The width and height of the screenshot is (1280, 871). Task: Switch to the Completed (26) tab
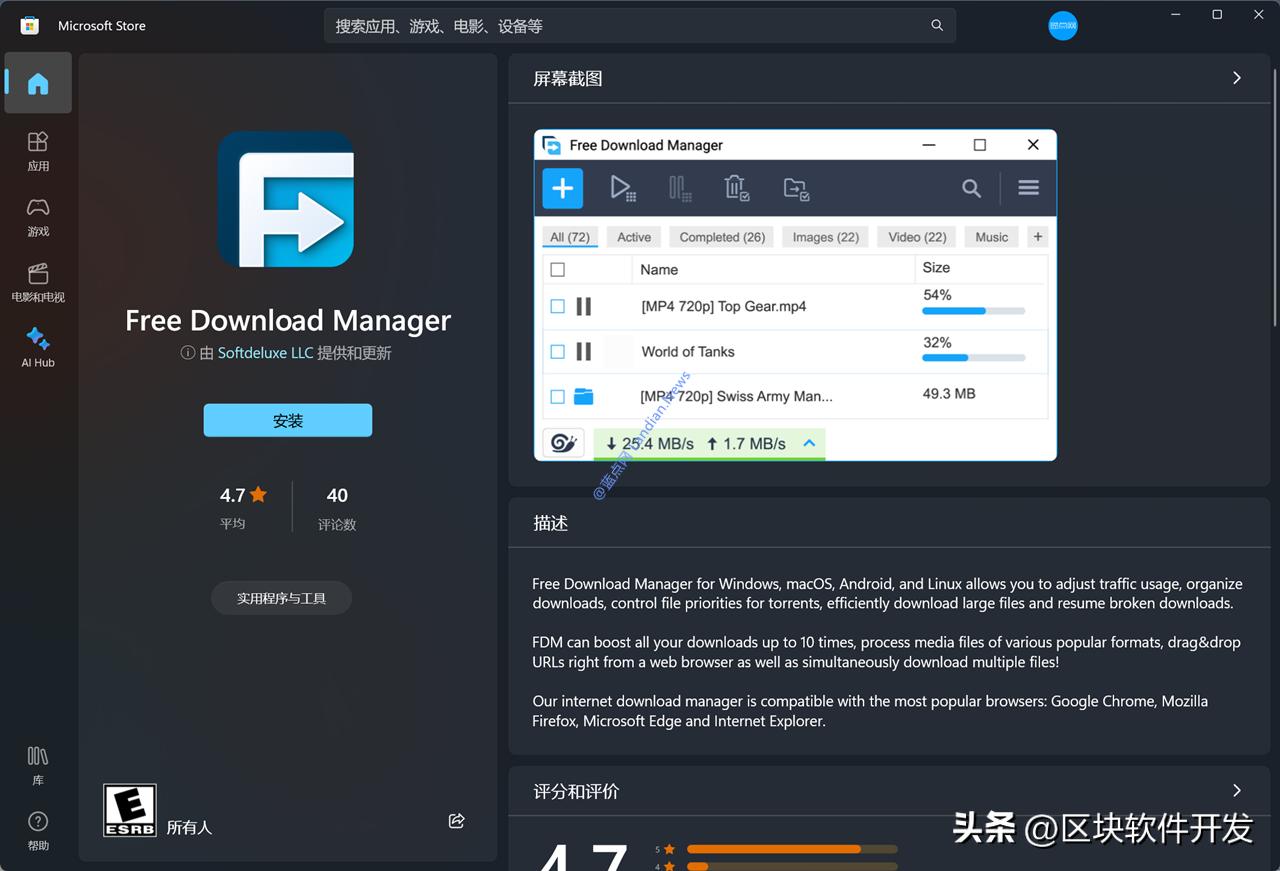click(x=720, y=236)
